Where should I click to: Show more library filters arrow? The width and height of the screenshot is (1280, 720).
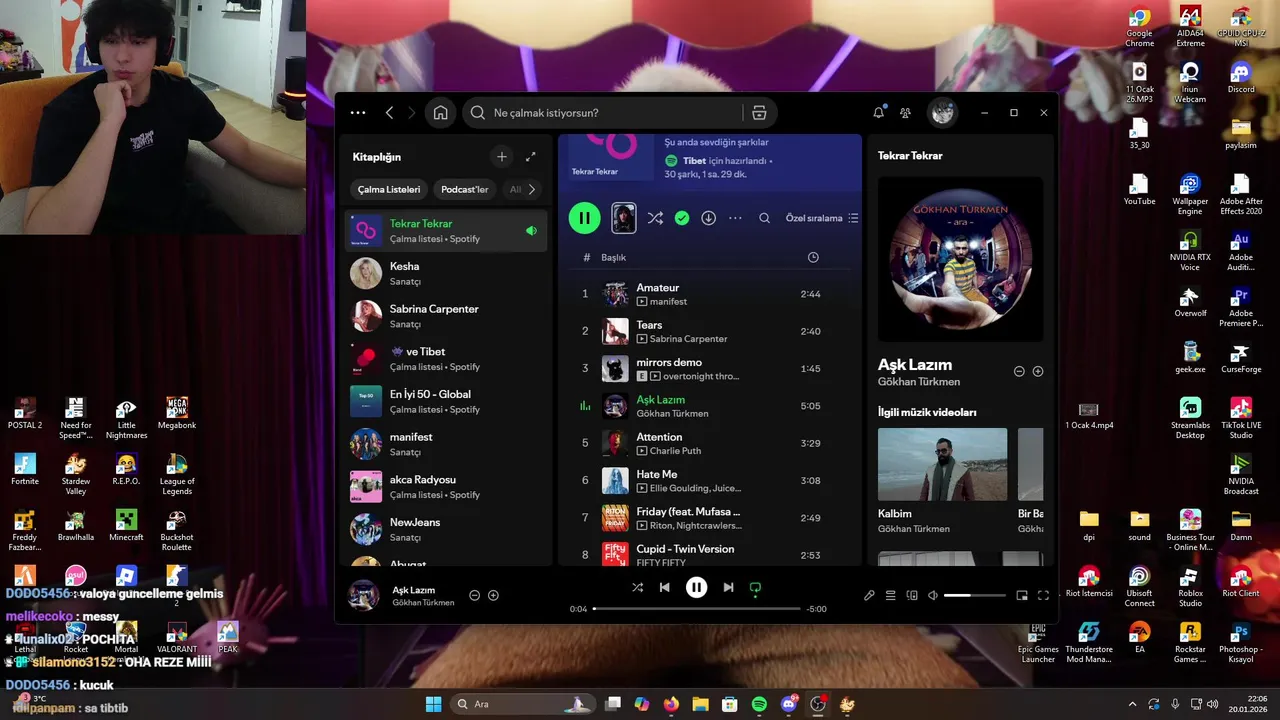point(531,189)
